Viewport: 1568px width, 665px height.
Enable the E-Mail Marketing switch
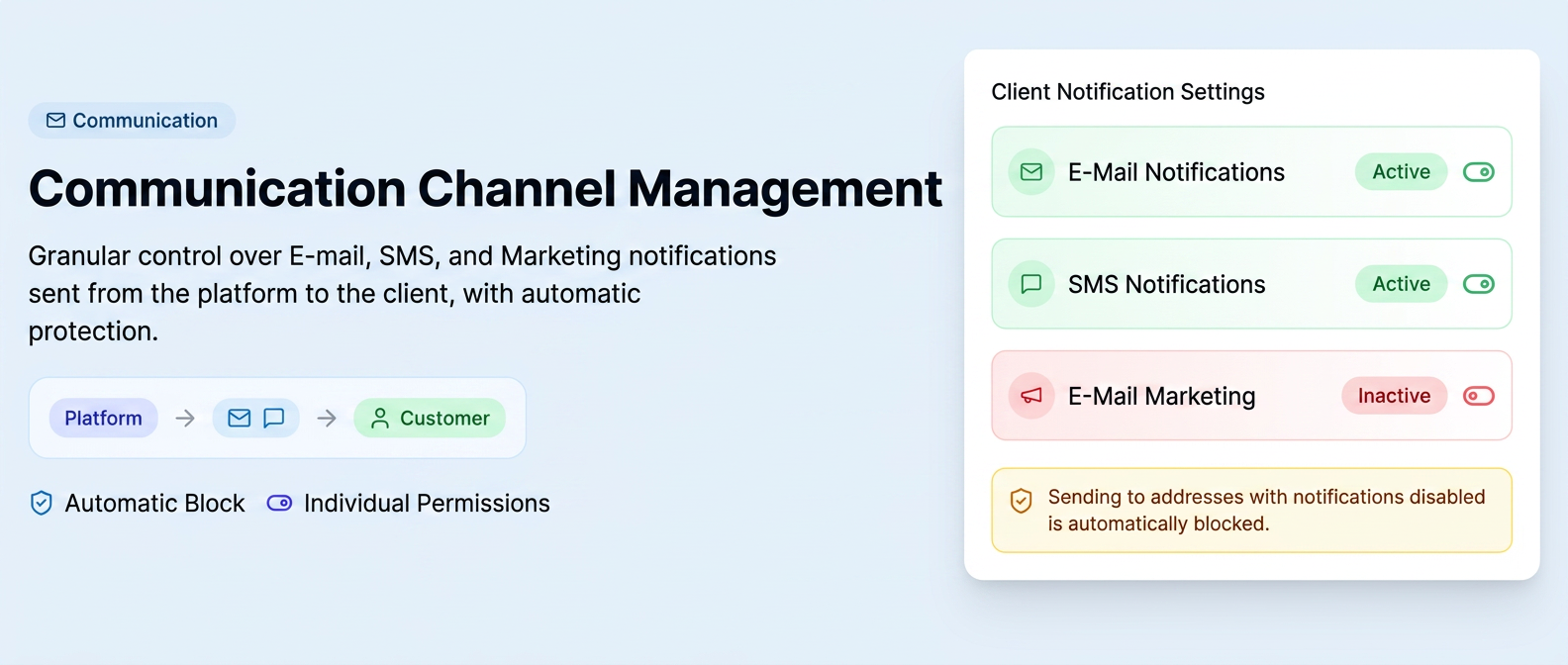pos(1479,396)
